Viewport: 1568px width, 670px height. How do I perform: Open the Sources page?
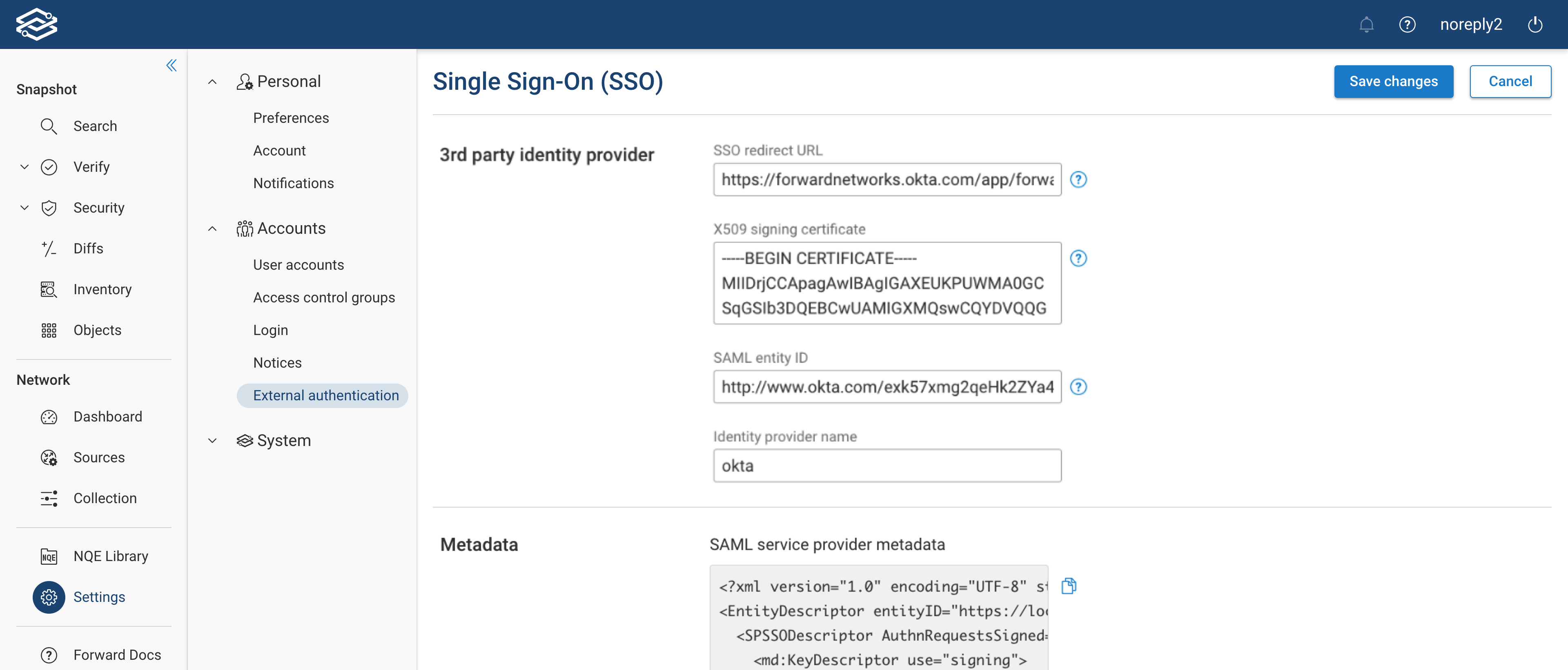tap(99, 457)
